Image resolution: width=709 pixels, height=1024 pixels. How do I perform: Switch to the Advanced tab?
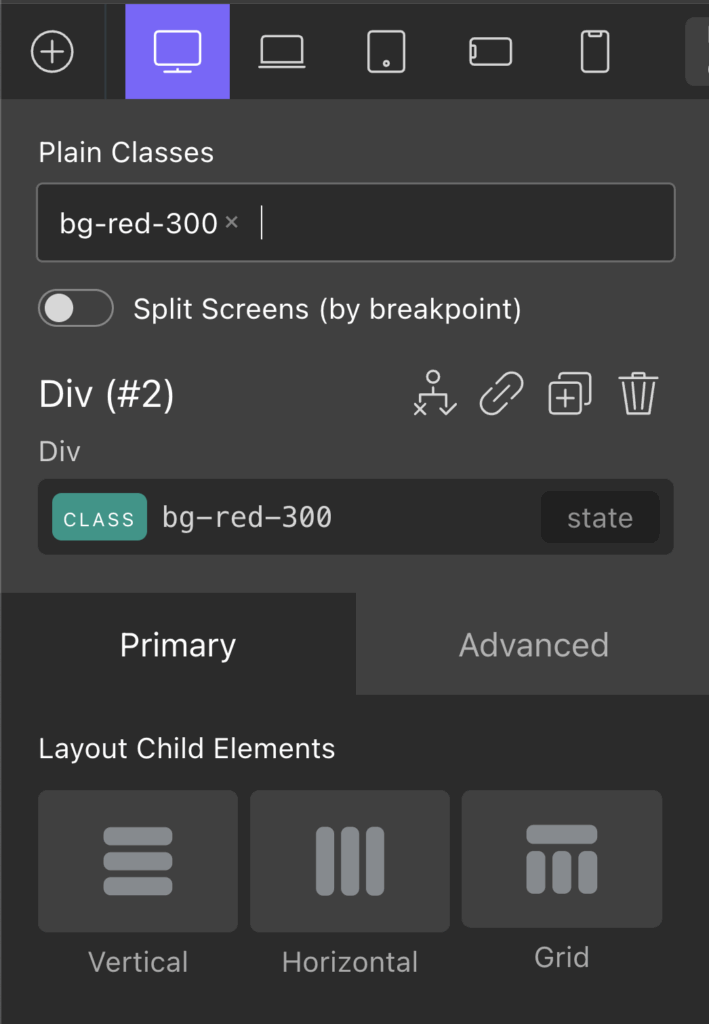point(533,644)
